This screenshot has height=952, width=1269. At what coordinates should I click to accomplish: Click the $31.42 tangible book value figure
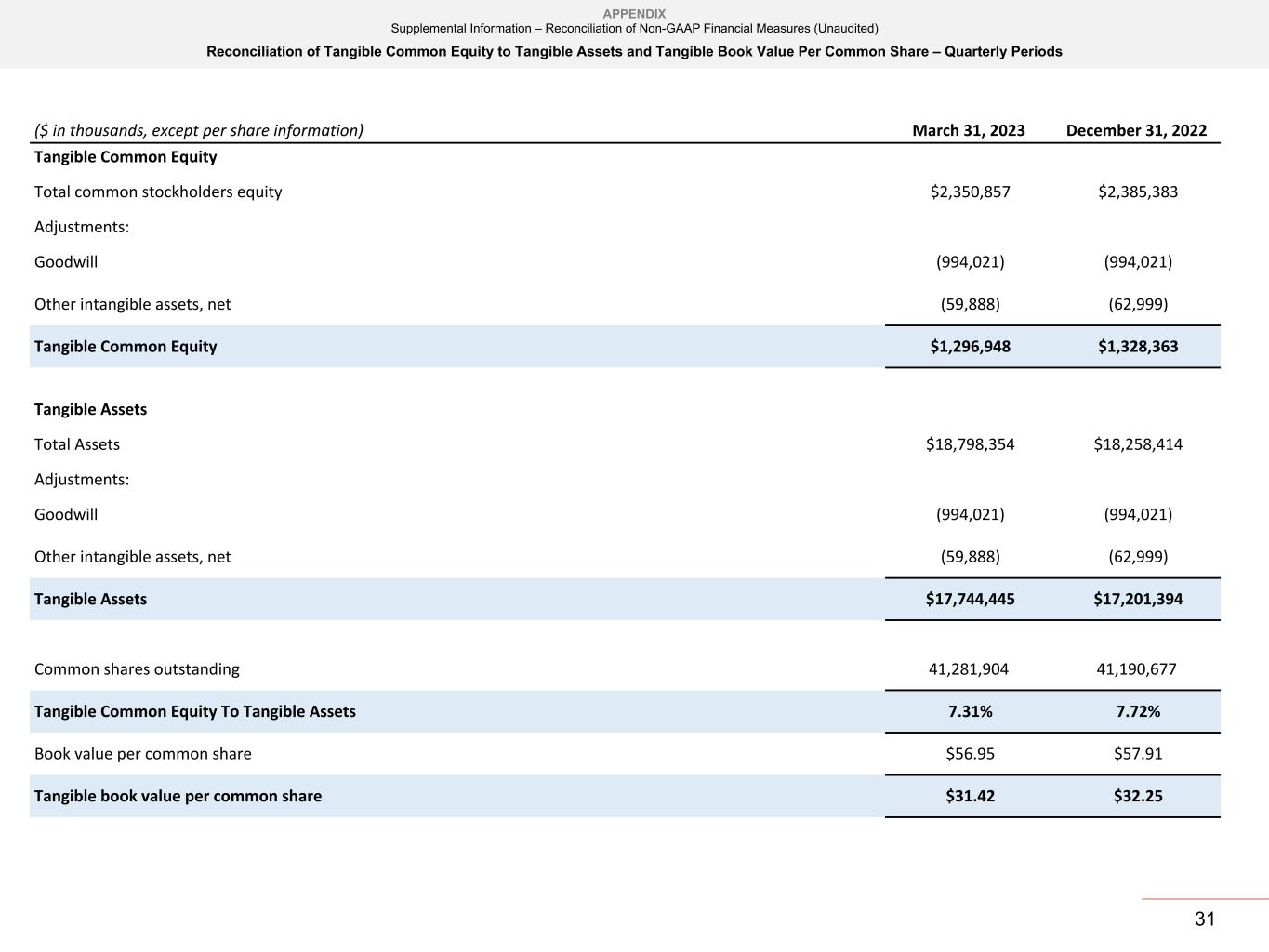pyautogui.click(x=970, y=797)
